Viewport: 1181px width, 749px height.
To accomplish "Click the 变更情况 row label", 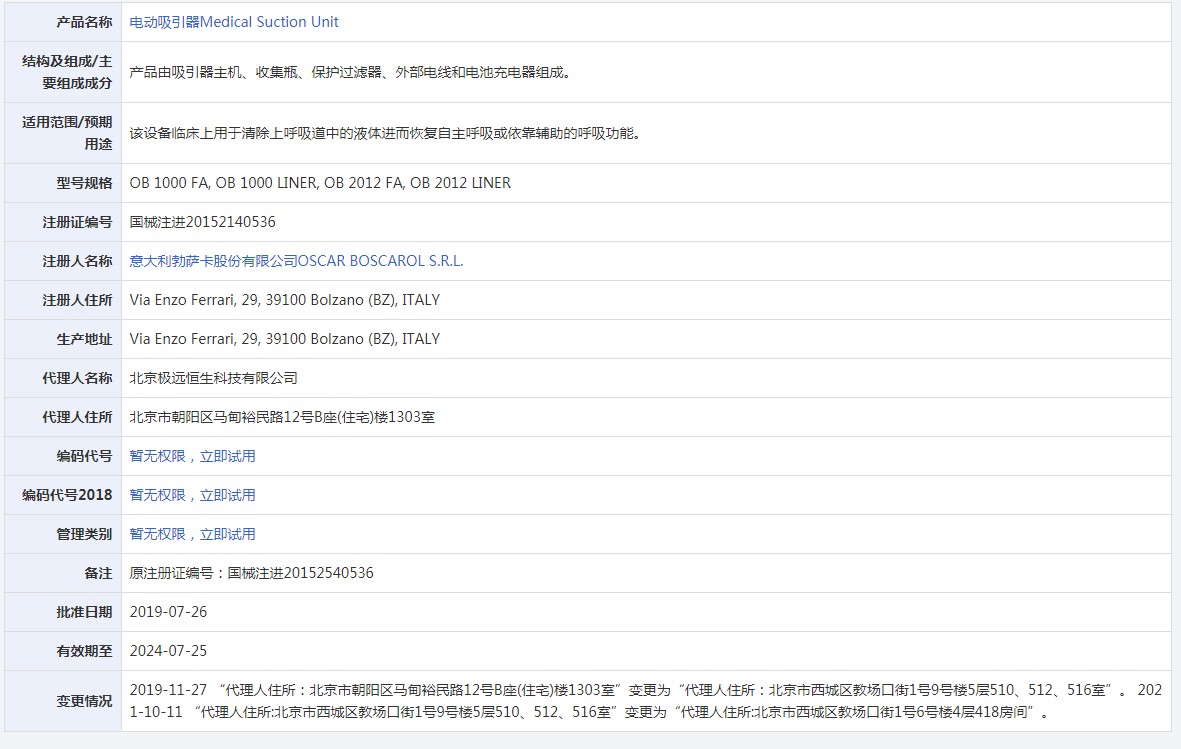I will (x=84, y=701).
